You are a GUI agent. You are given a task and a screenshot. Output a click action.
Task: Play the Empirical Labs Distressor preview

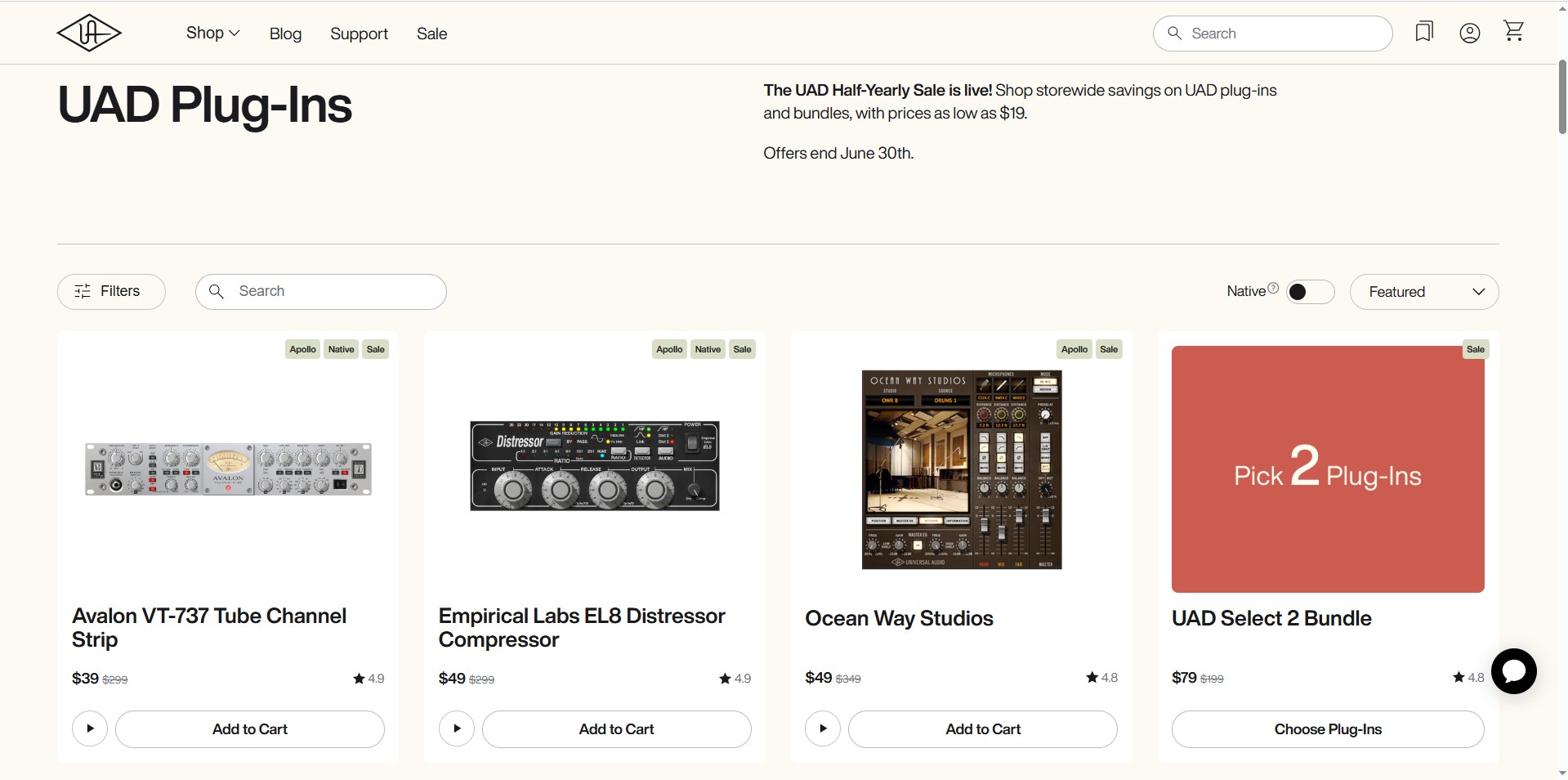coord(457,728)
